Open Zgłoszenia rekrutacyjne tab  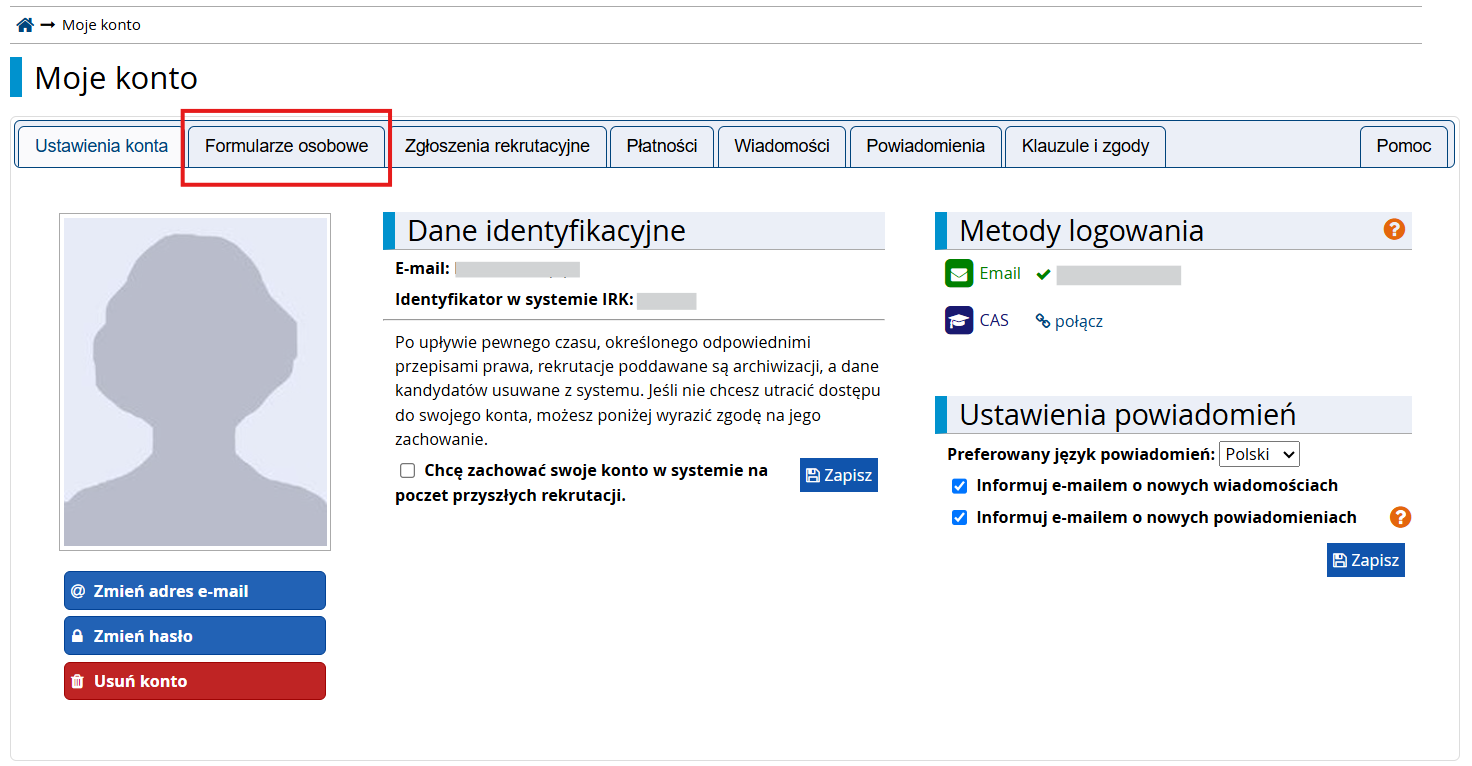click(x=497, y=146)
